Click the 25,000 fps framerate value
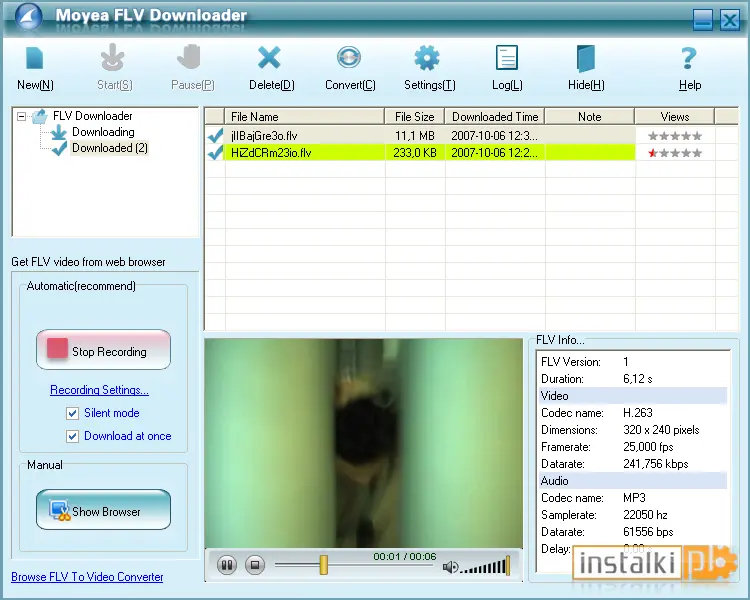The image size is (750, 600). pos(648,447)
